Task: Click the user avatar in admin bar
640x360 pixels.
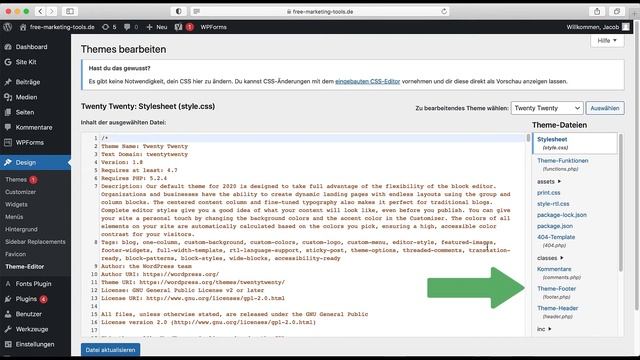Action: tap(626, 27)
